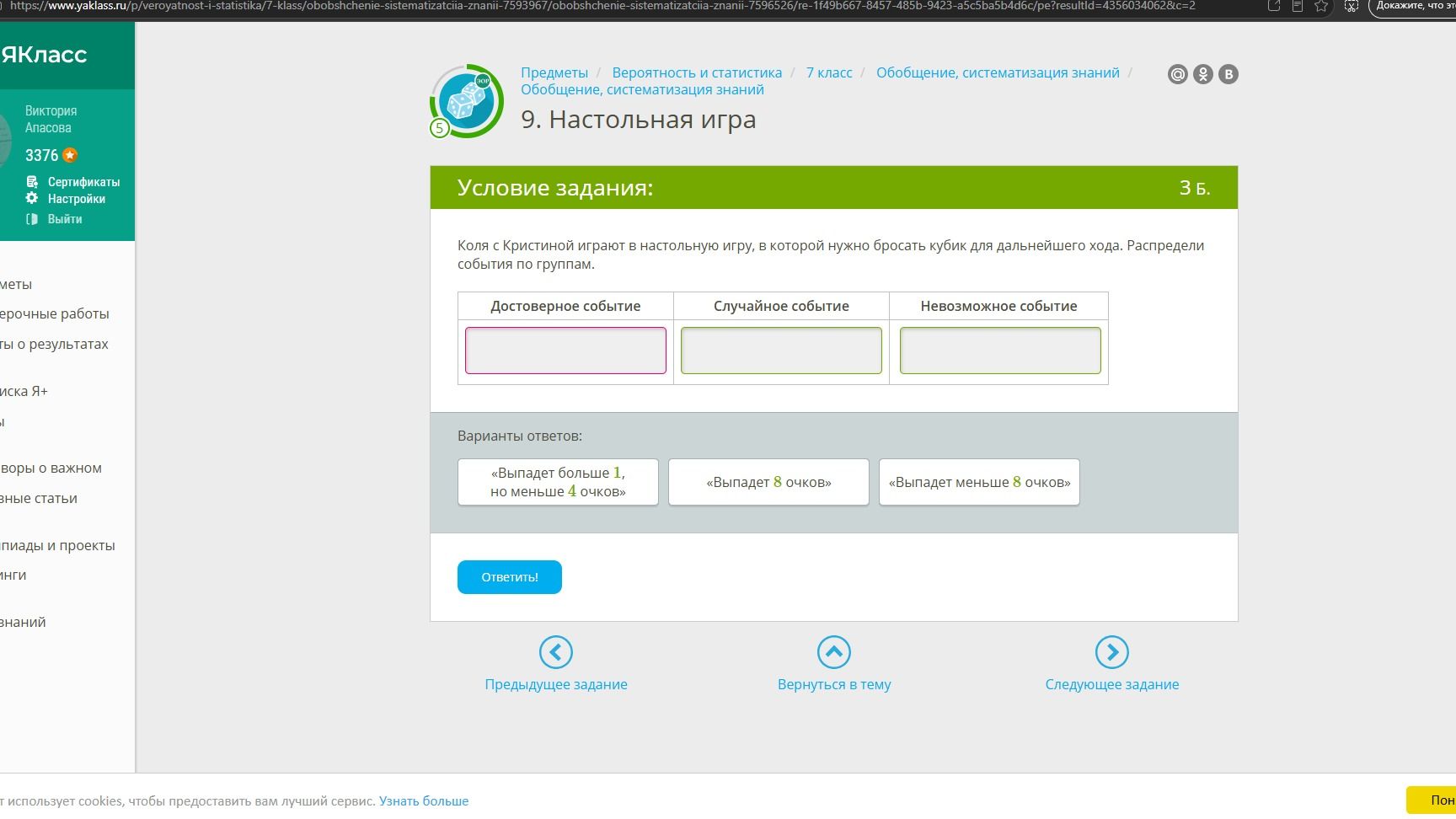Click the return to topic up arrow
The image size is (1456, 819).
834,652
